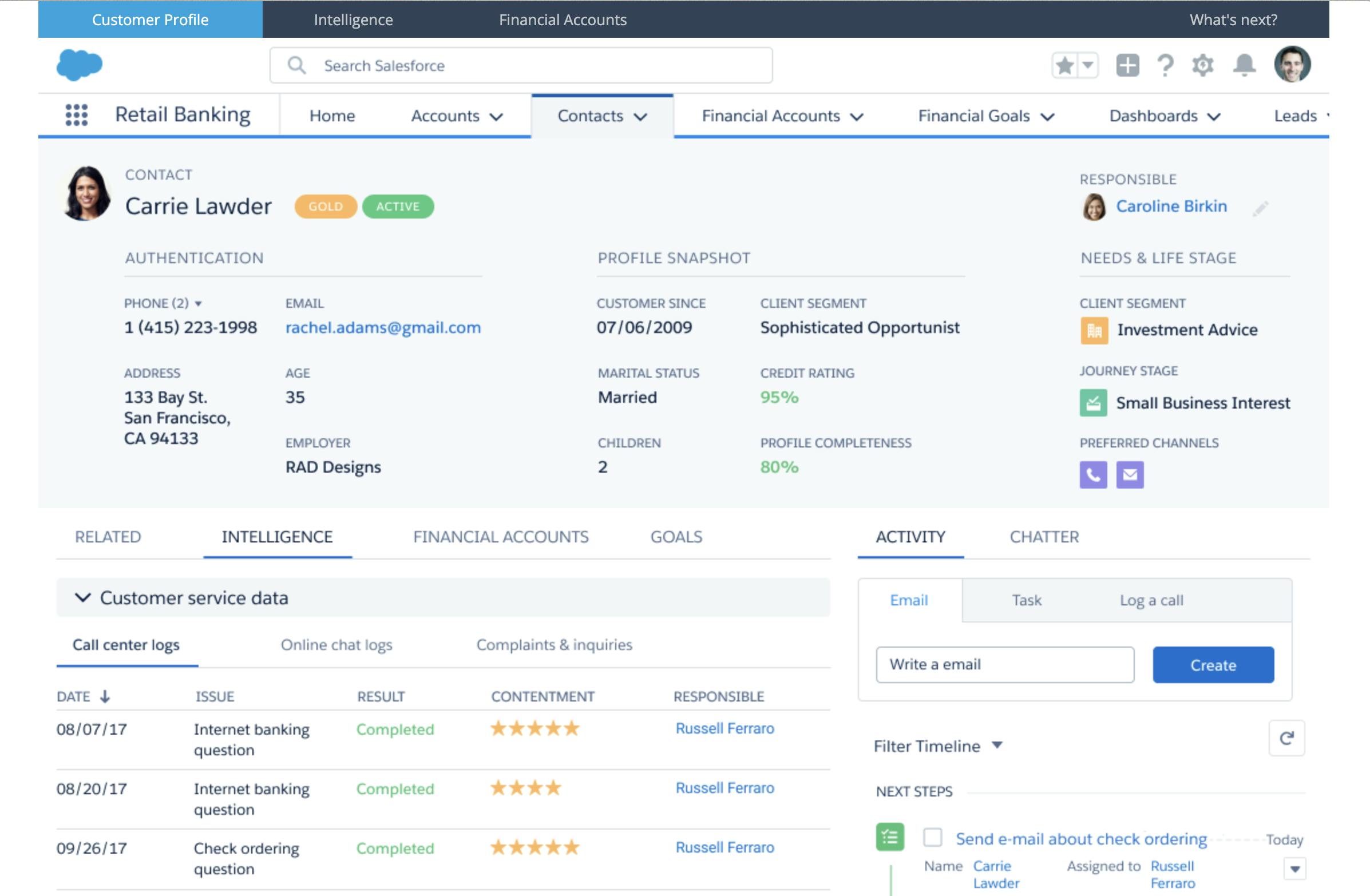Click the email preferred channel icon
The width and height of the screenshot is (1370, 896).
pyautogui.click(x=1130, y=475)
